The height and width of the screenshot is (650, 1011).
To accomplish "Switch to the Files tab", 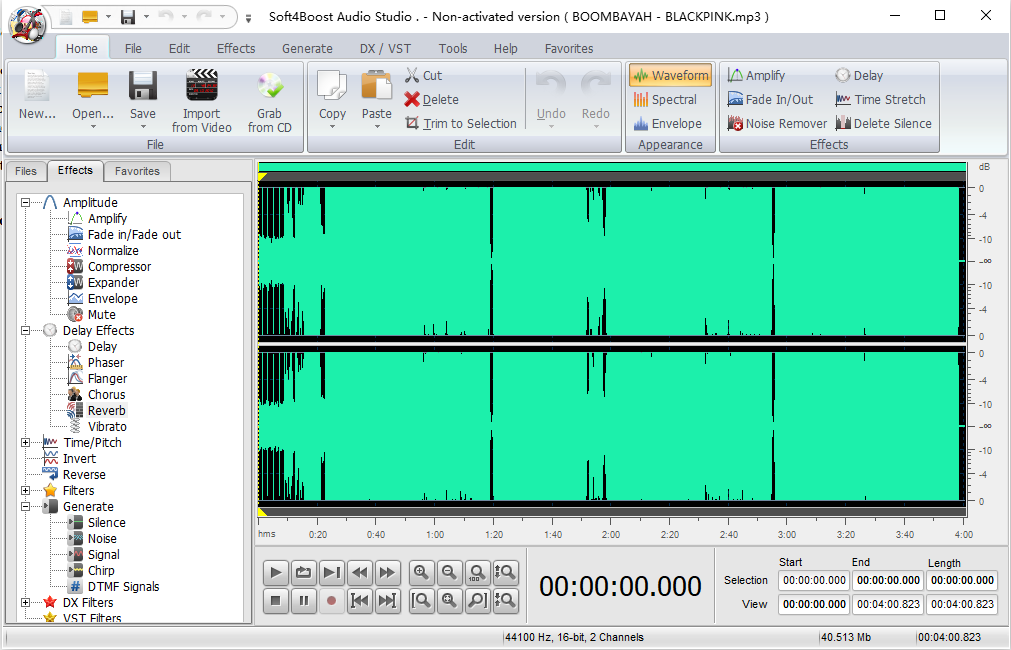I will (26, 171).
